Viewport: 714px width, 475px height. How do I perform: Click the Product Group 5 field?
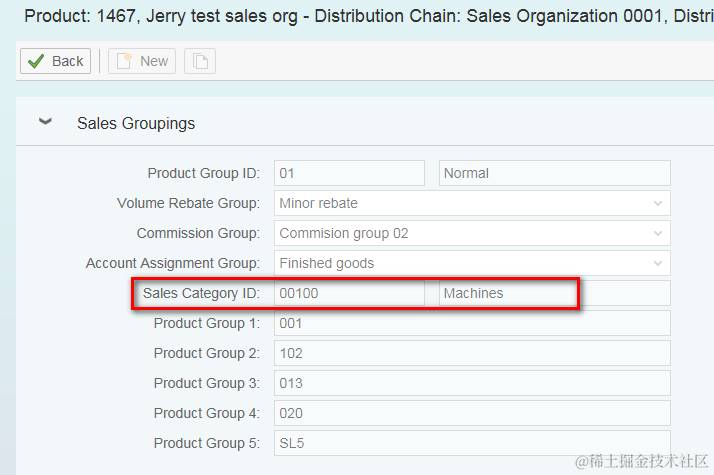[471, 443]
